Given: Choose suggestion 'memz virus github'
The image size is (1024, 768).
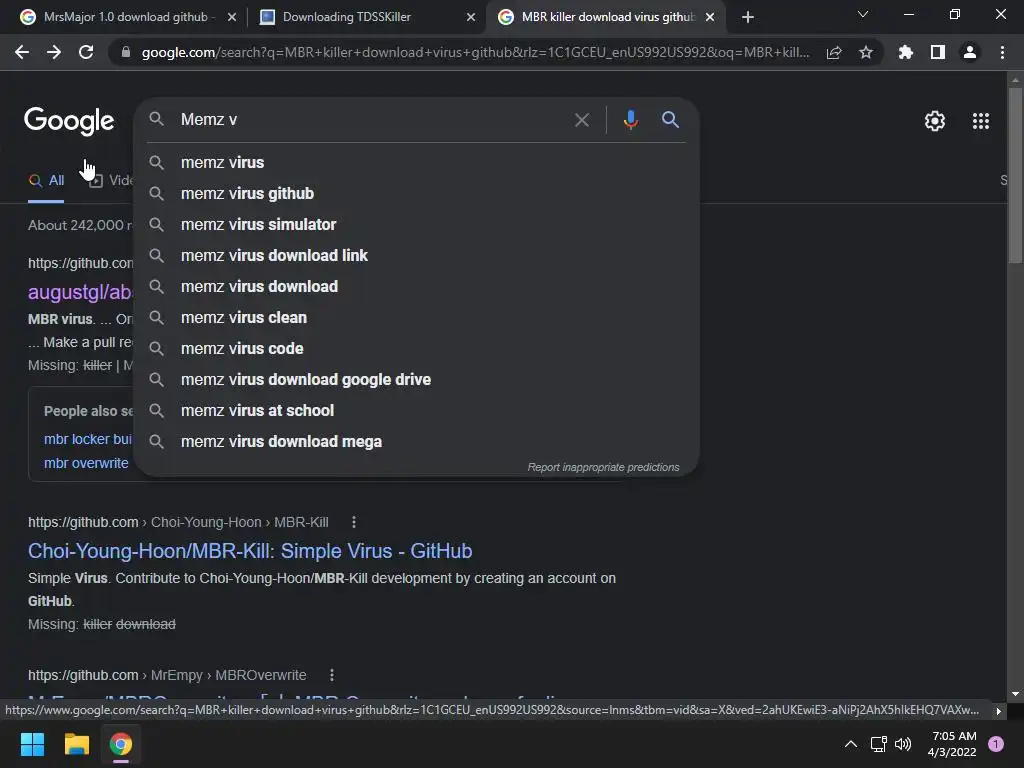Looking at the screenshot, I should [x=417, y=193].
